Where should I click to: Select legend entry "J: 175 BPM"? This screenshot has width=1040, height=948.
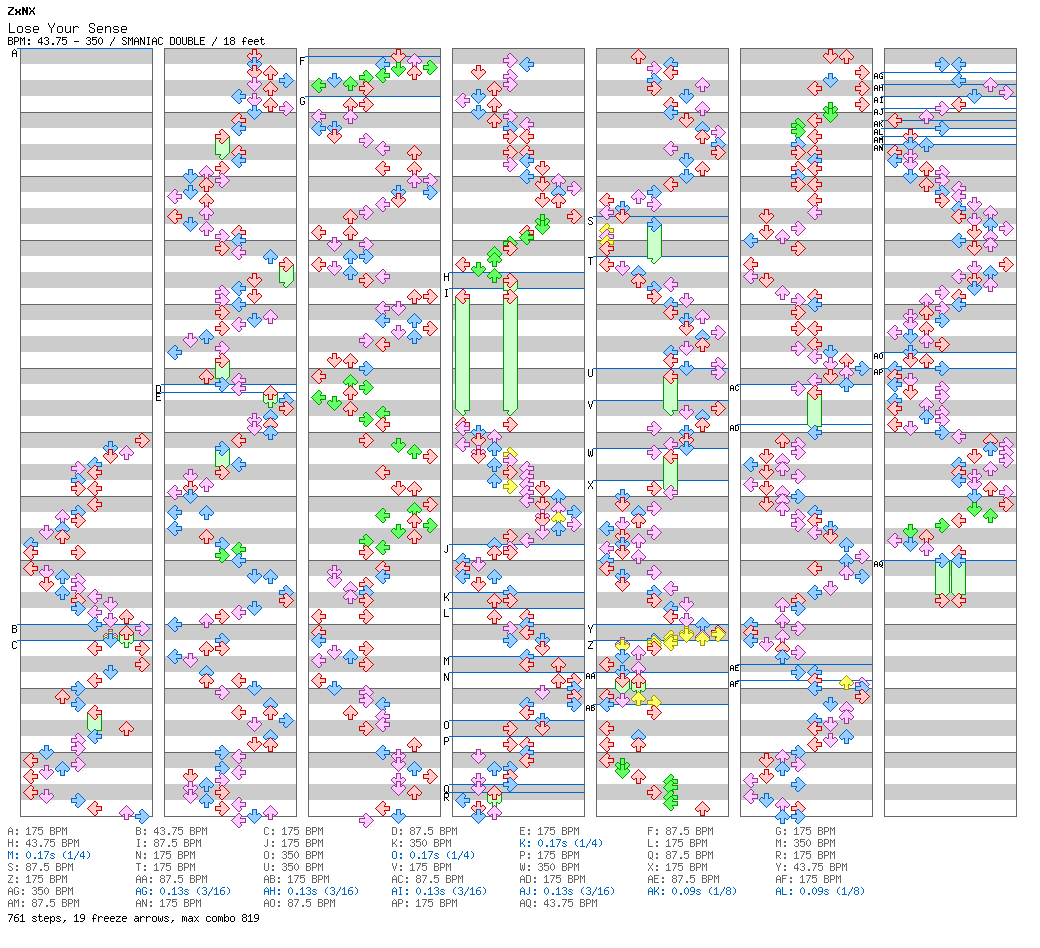pyautogui.click(x=293, y=843)
